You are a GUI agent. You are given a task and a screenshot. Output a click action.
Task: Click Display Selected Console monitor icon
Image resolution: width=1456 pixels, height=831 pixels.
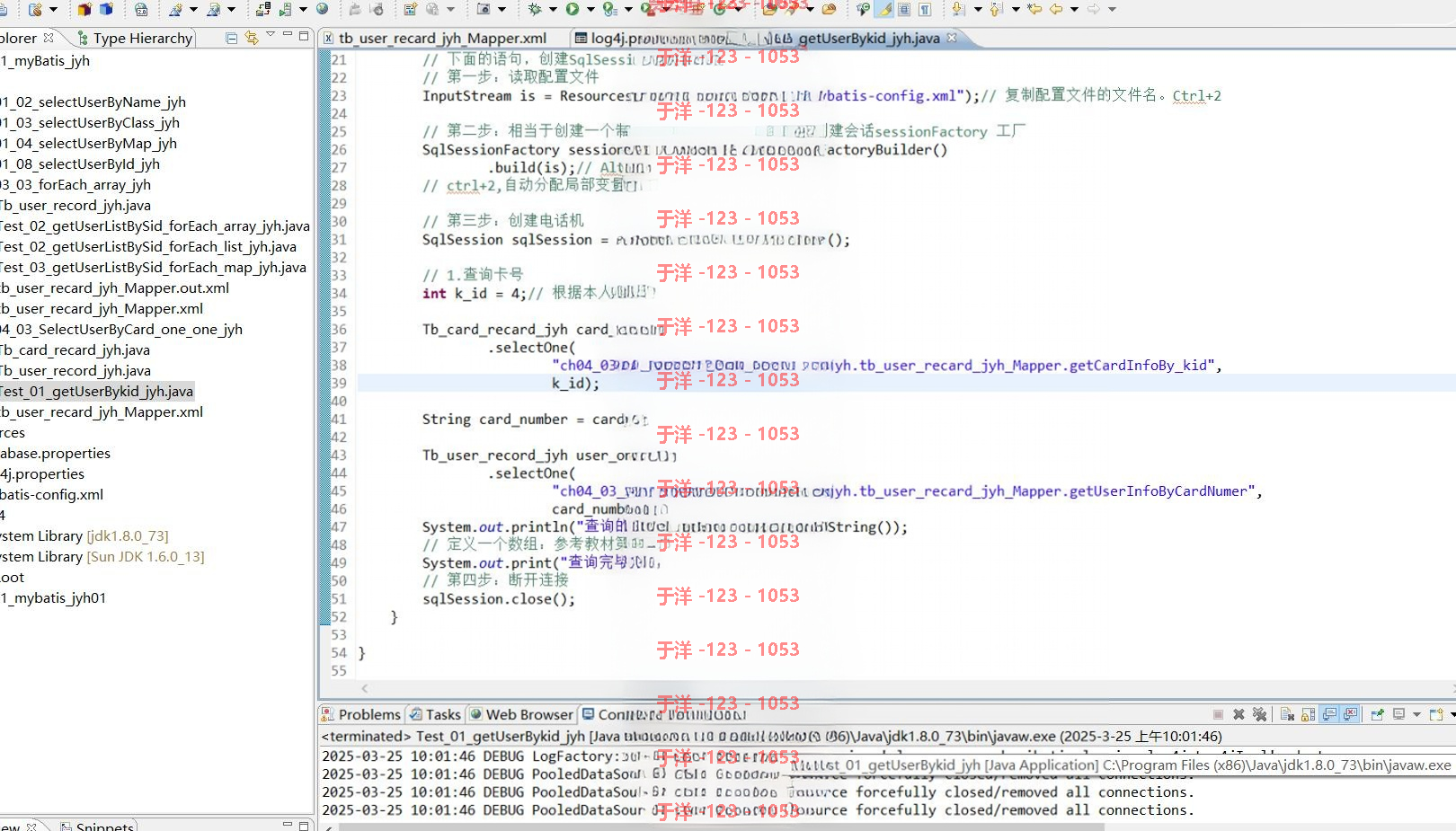coord(1398,714)
